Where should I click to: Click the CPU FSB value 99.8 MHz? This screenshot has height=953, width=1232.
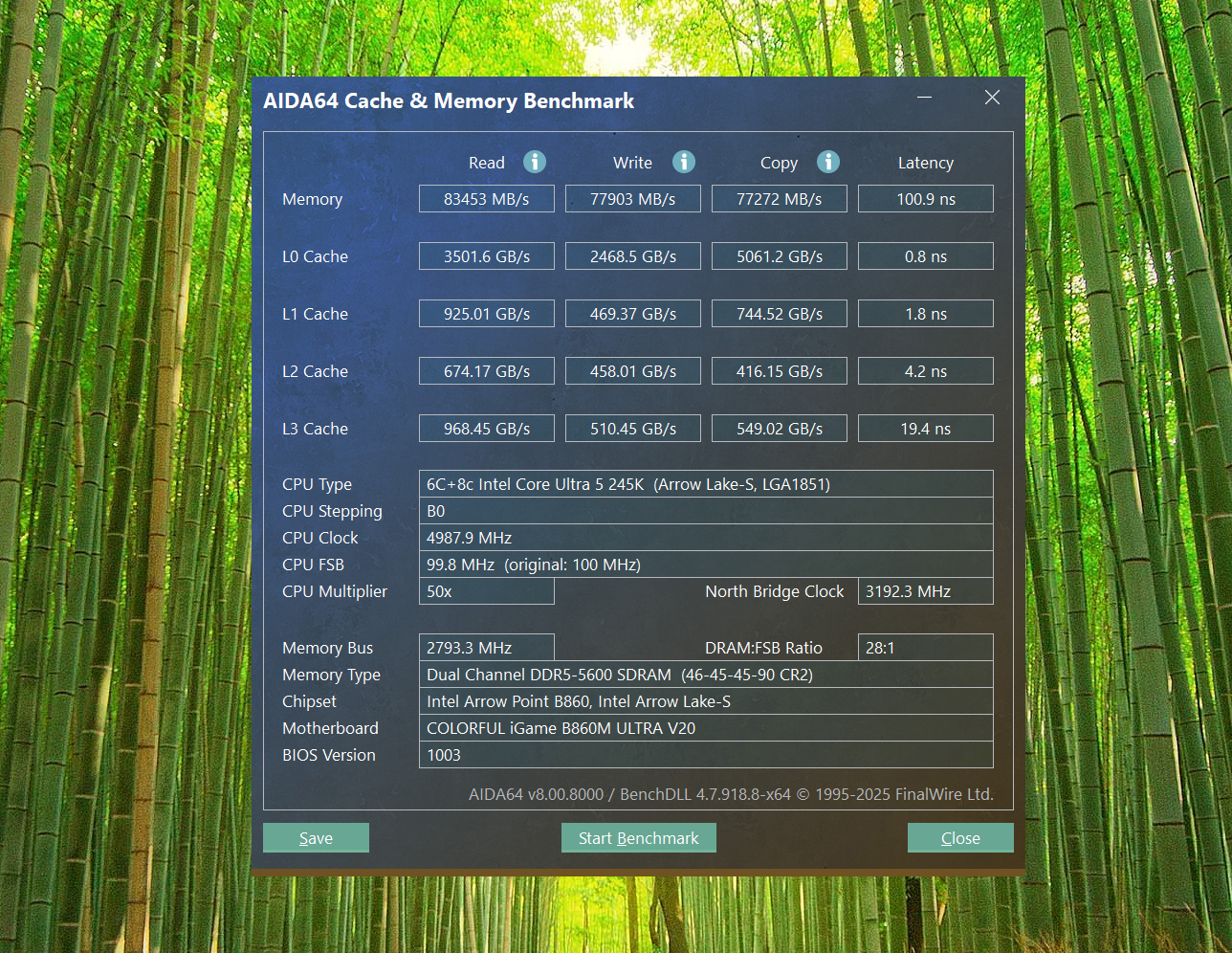pyautogui.click(x=706, y=565)
